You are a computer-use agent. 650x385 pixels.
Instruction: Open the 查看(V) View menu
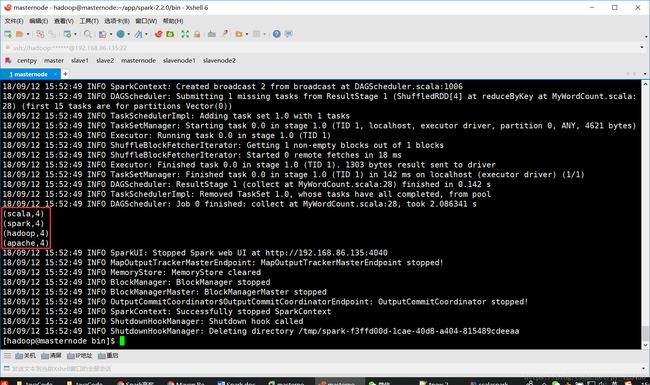(63, 21)
